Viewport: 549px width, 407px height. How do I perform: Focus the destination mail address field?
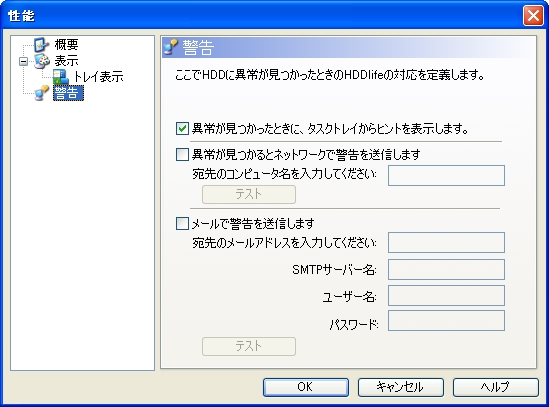tap(446, 242)
